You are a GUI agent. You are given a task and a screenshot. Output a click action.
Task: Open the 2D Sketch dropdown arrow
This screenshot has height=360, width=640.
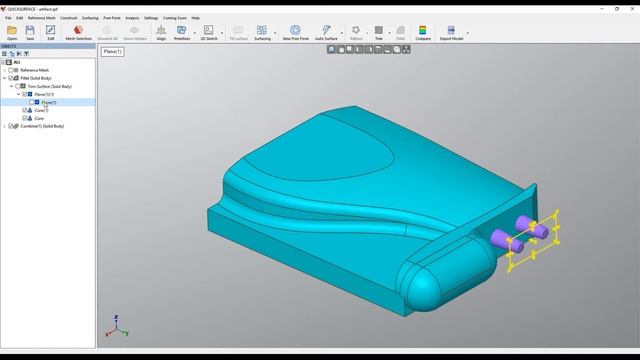[x=222, y=33]
